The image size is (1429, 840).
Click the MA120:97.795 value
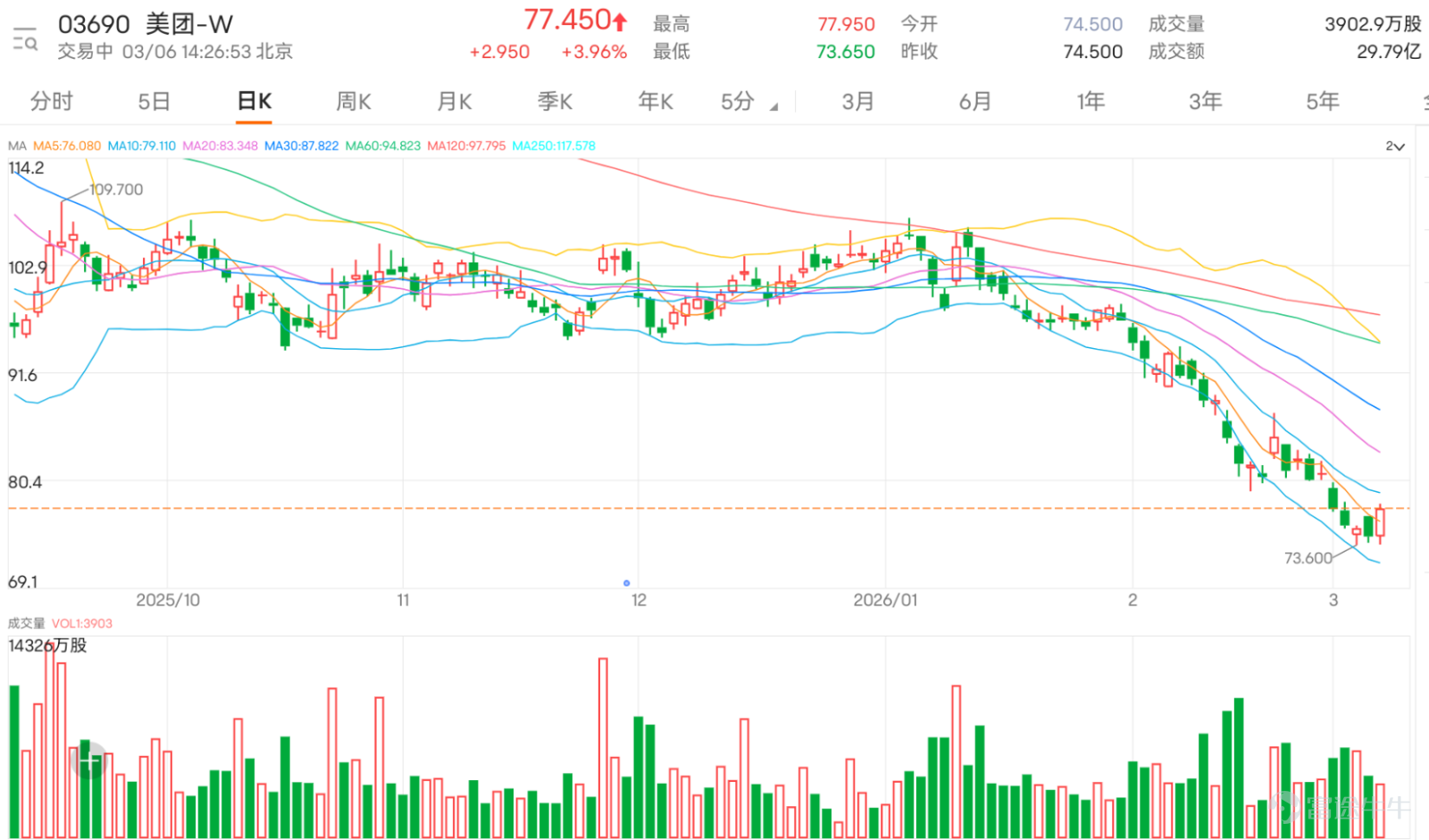[x=466, y=146]
